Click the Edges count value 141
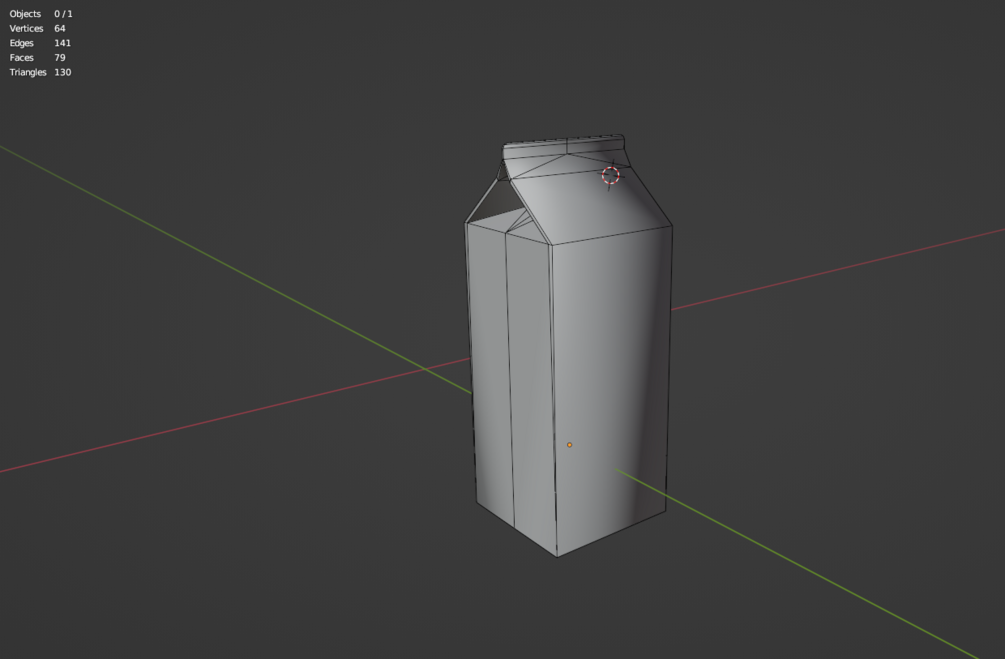 point(63,43)
